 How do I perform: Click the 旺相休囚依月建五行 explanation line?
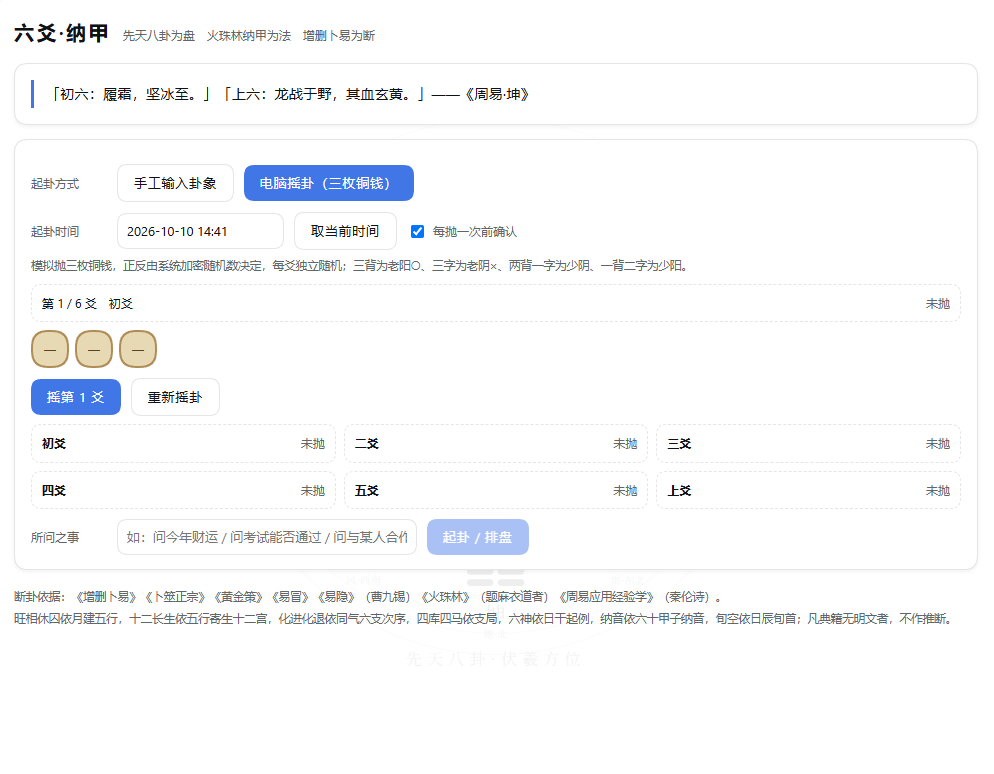pos(485,619)
